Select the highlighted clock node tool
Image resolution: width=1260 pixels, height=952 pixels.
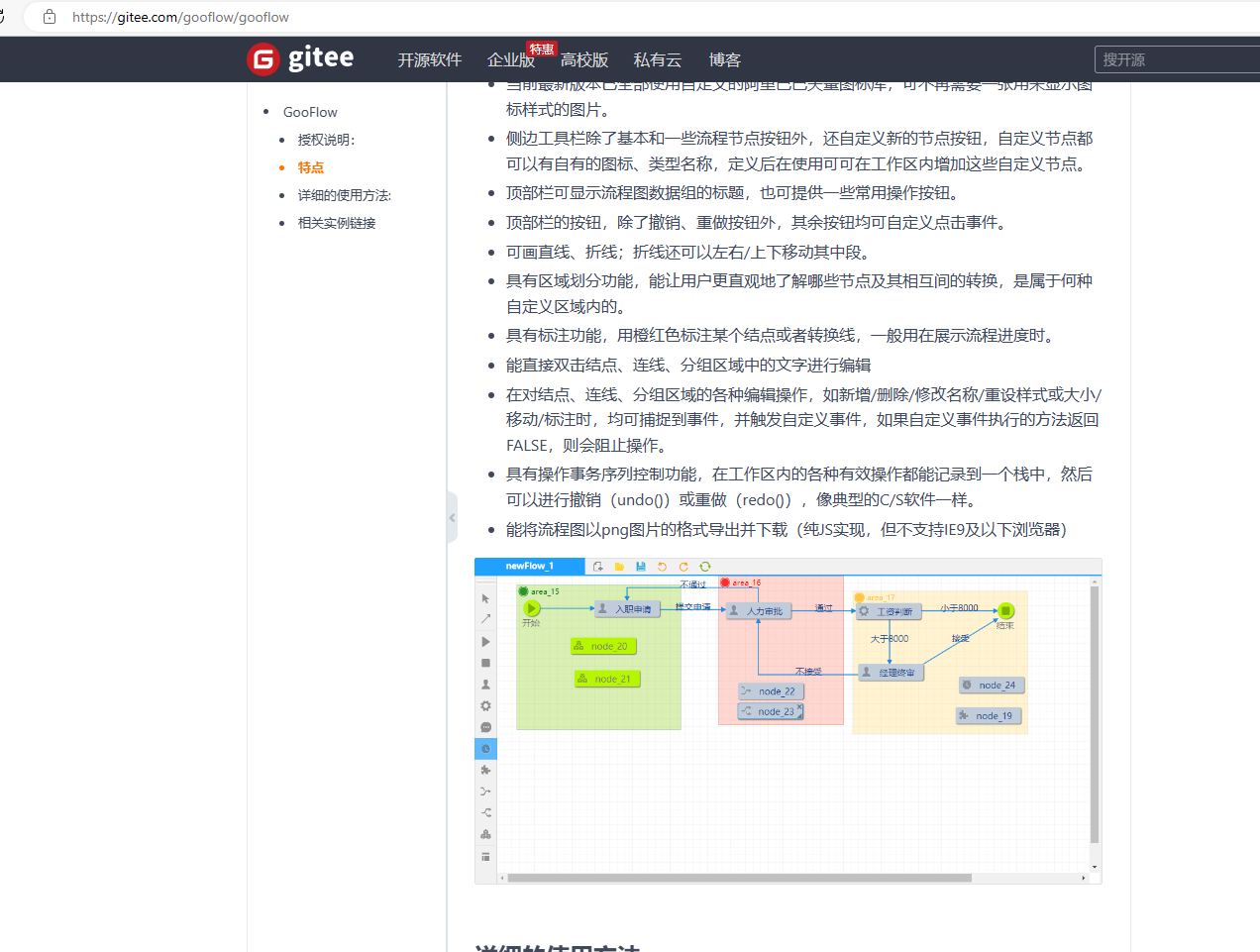485,749
